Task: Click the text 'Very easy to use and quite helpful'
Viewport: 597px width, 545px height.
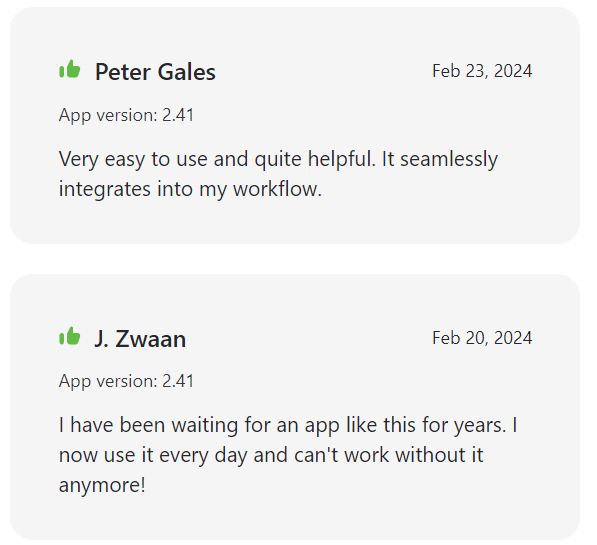Action: pos(215,159)
